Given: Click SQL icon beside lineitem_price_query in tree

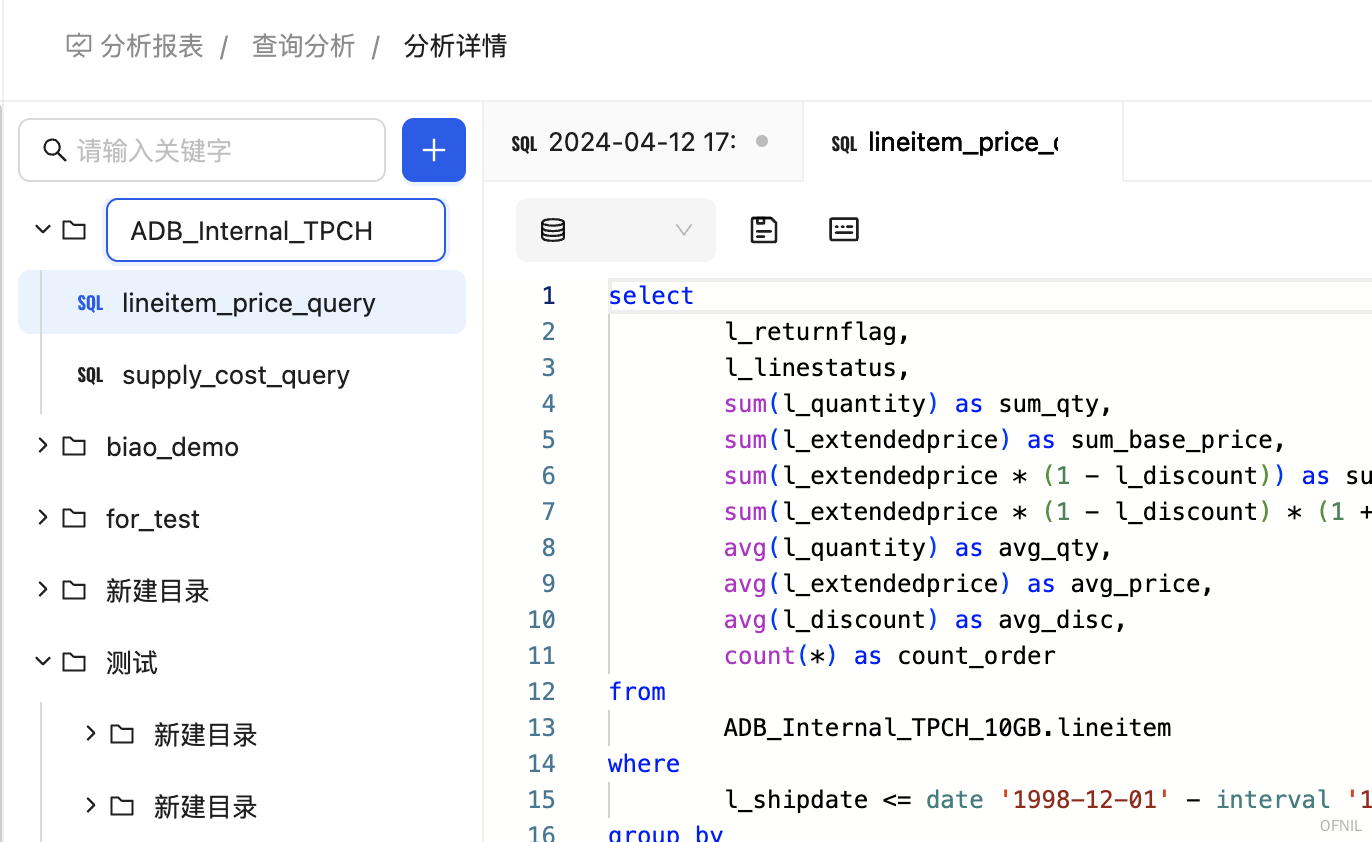Looking at the screenshot, I should point(90,303).
